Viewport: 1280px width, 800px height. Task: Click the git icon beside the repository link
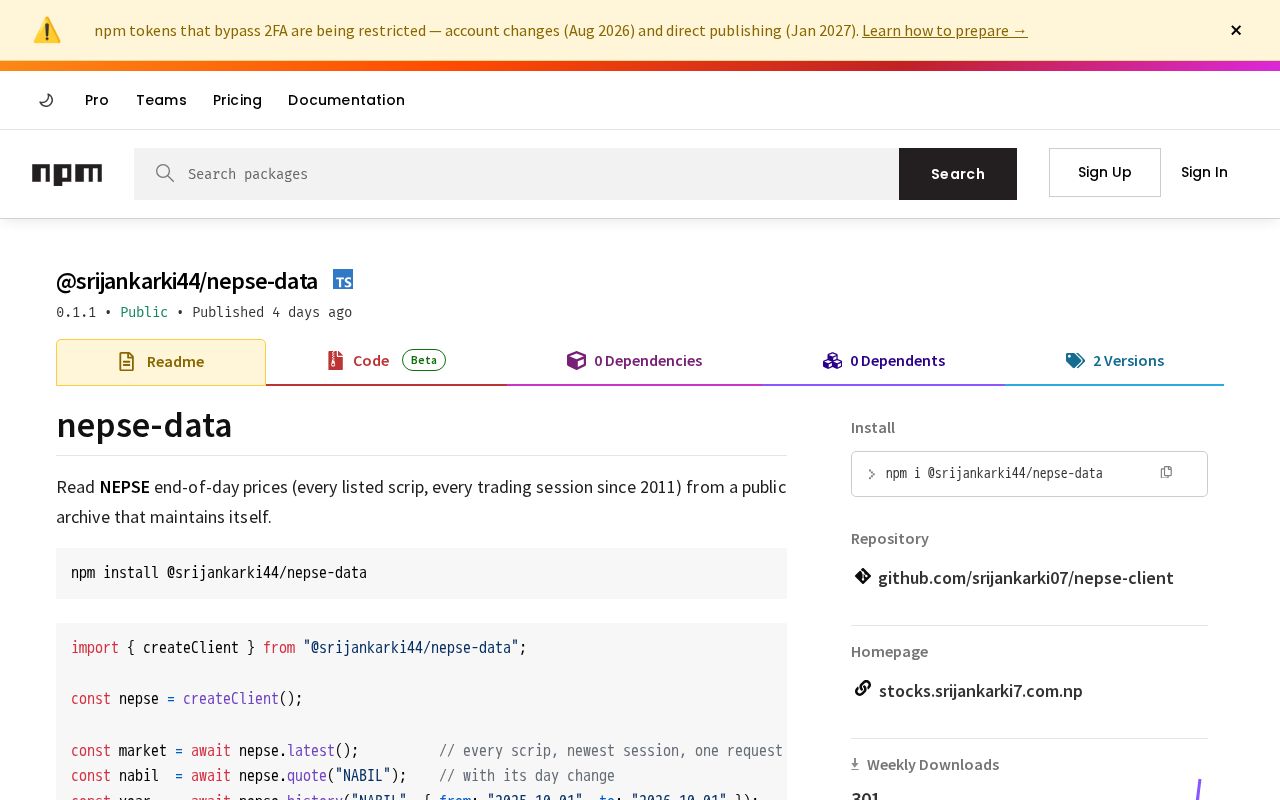click(862, 576)
